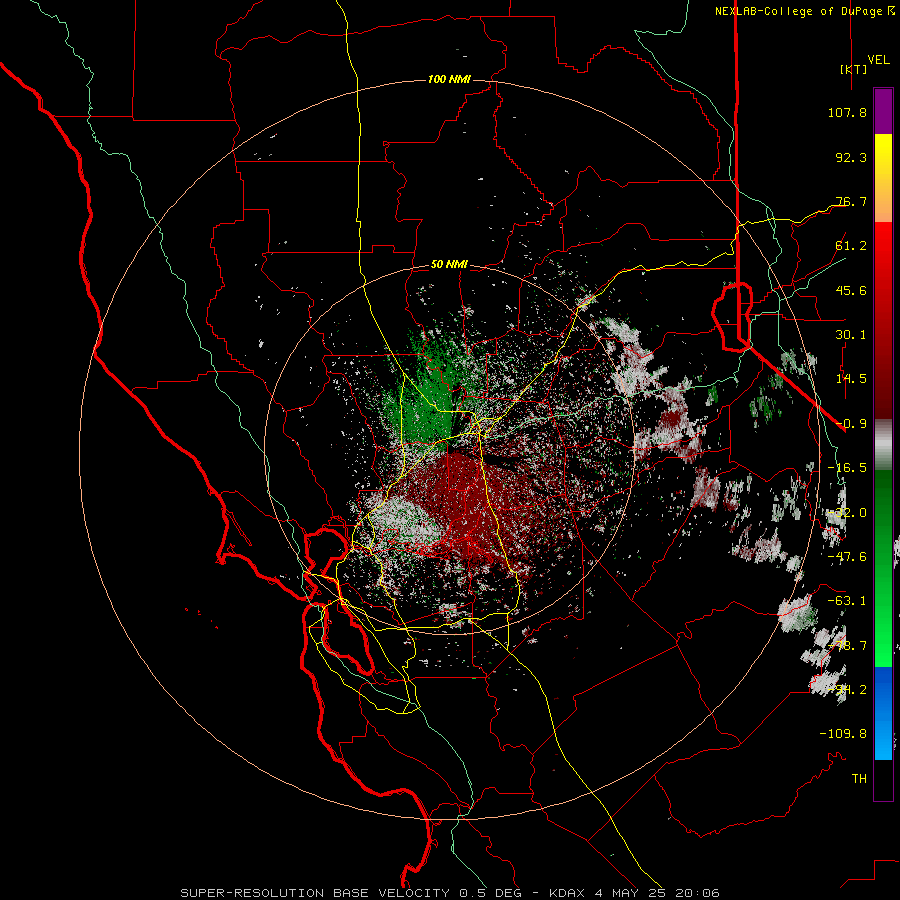Select the -0.9 legend value

pos(851,424)
